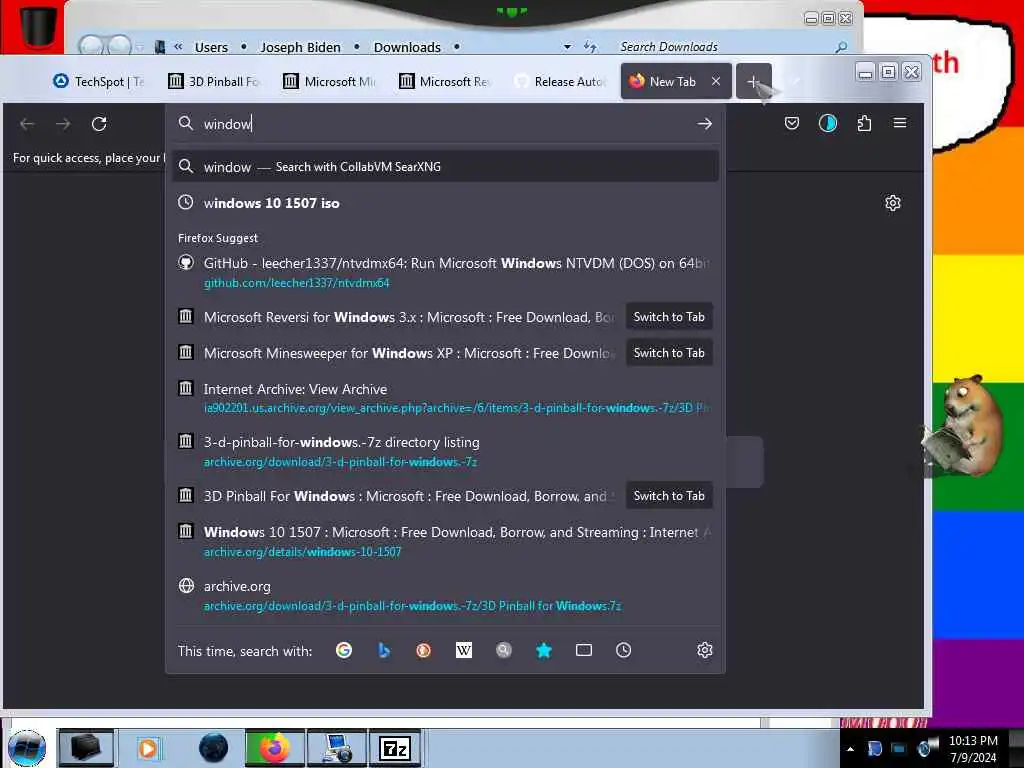Search this time with DuckDuckGo icon
The image size is (1024, 768).
click(423, 650)
